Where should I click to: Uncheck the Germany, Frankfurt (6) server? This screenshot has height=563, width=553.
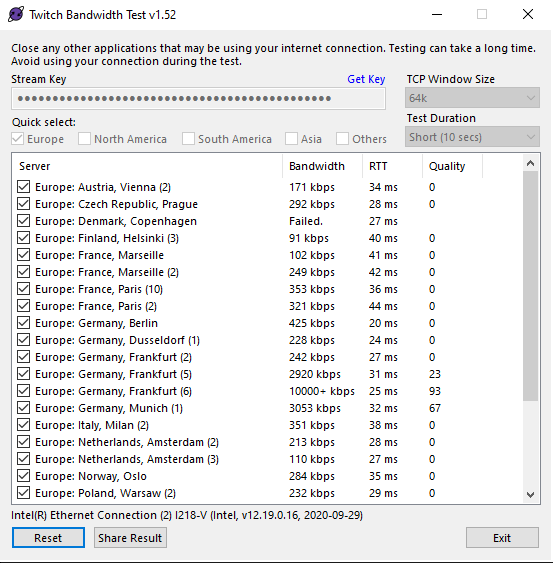[24, 391]
